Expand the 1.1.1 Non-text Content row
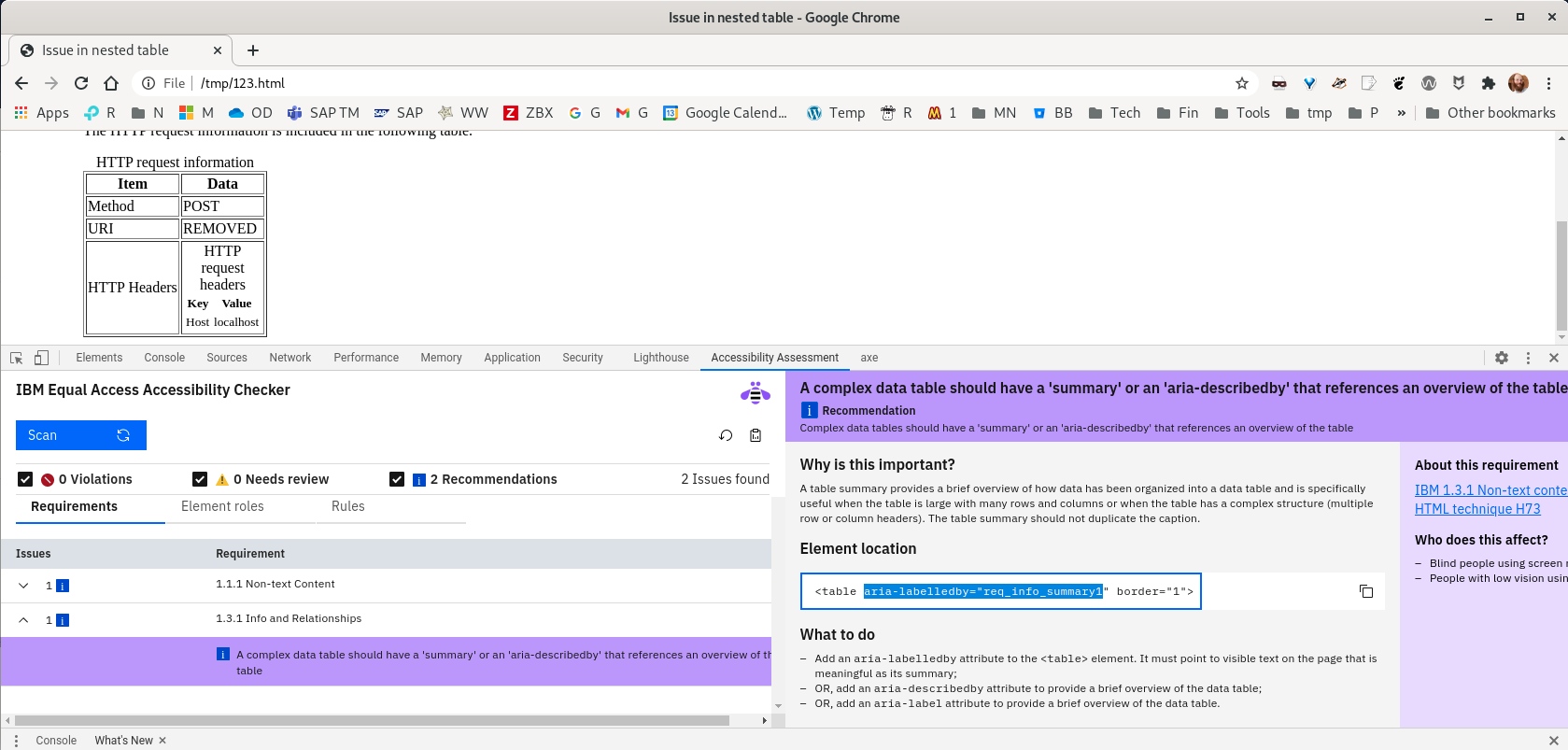Screen dimensions: 1568x750 coord(23,586)
